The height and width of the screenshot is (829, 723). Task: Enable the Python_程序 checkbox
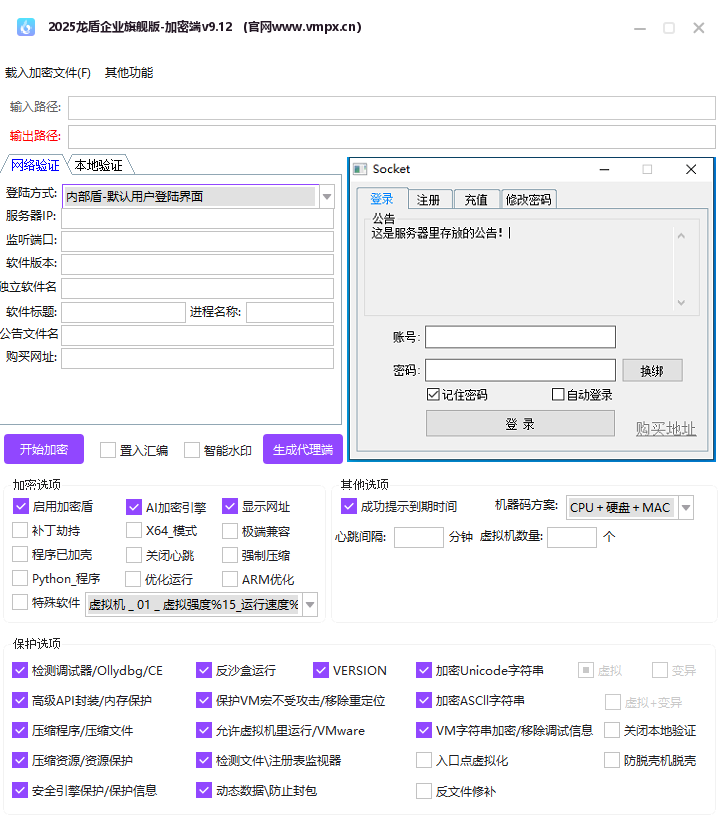pos(20,578)
